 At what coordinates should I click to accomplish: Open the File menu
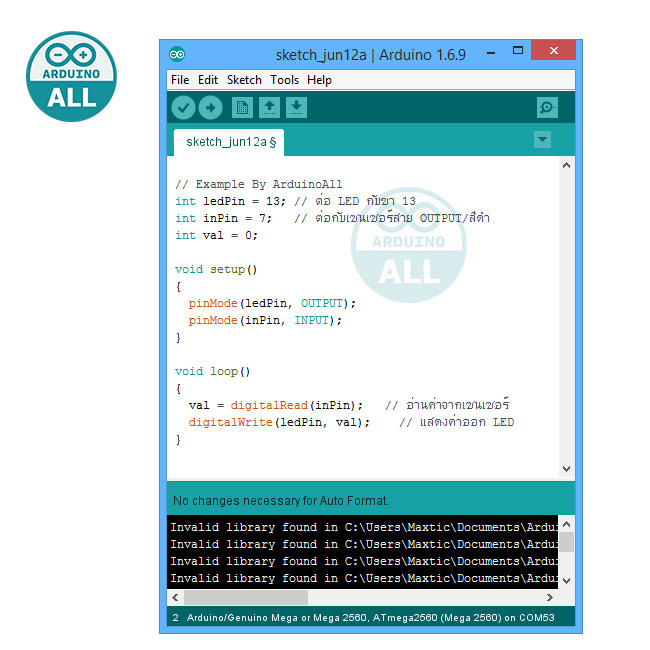click(180, 80)
